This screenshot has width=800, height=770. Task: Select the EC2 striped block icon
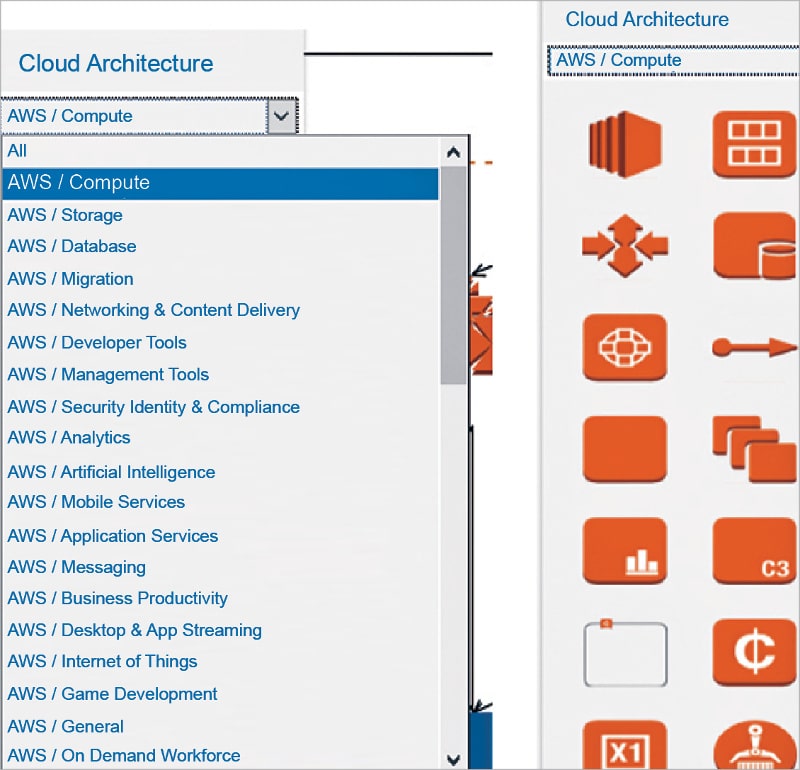tap(624, 145)
